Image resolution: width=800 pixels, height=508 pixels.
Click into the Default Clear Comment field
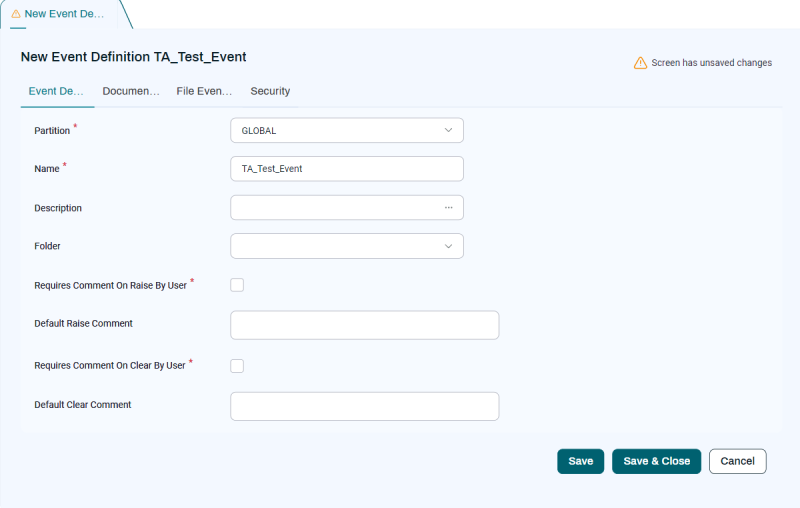(364, 406)
